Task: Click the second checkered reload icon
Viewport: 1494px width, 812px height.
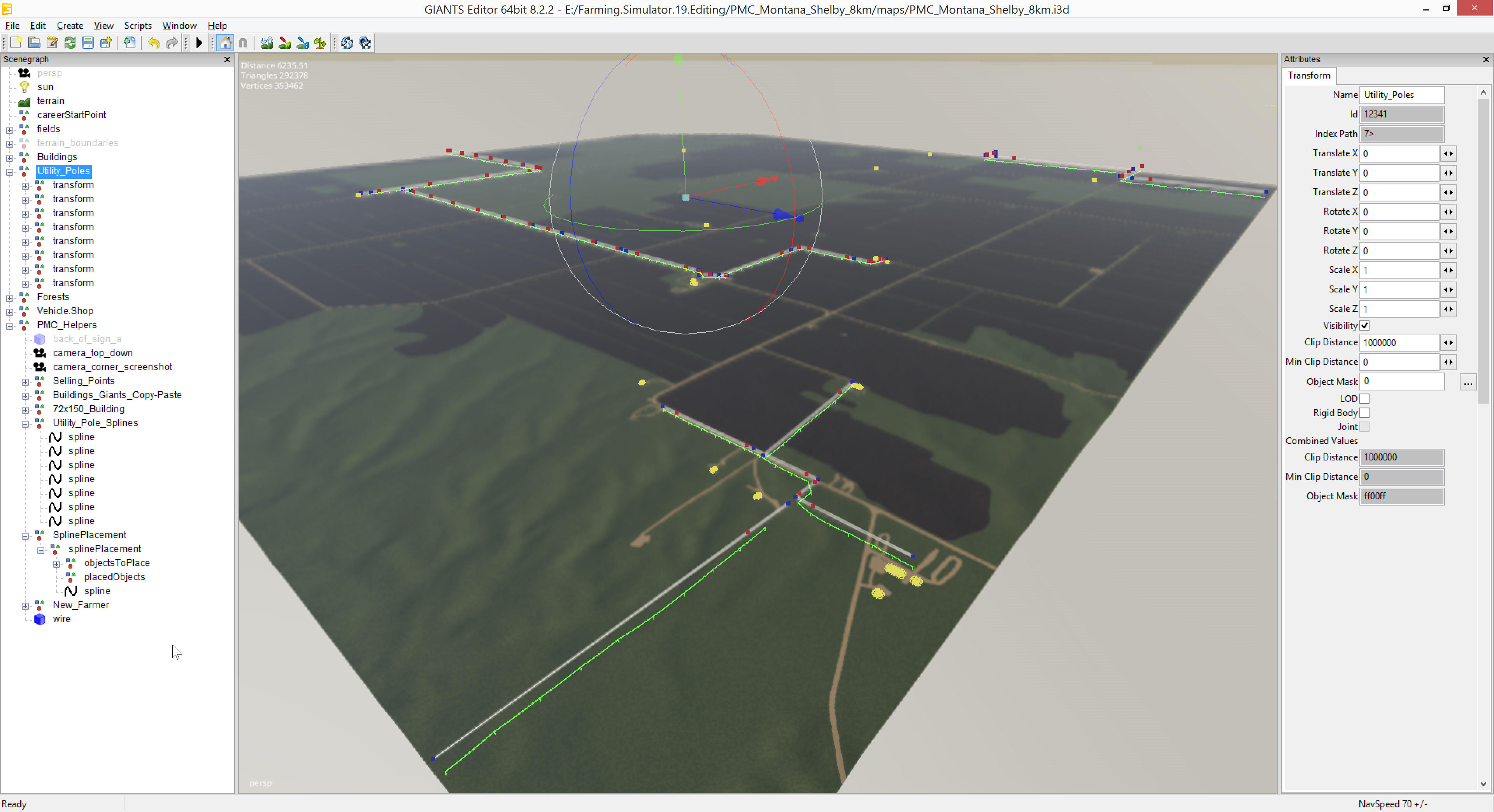Action: (x=365, y=43)
